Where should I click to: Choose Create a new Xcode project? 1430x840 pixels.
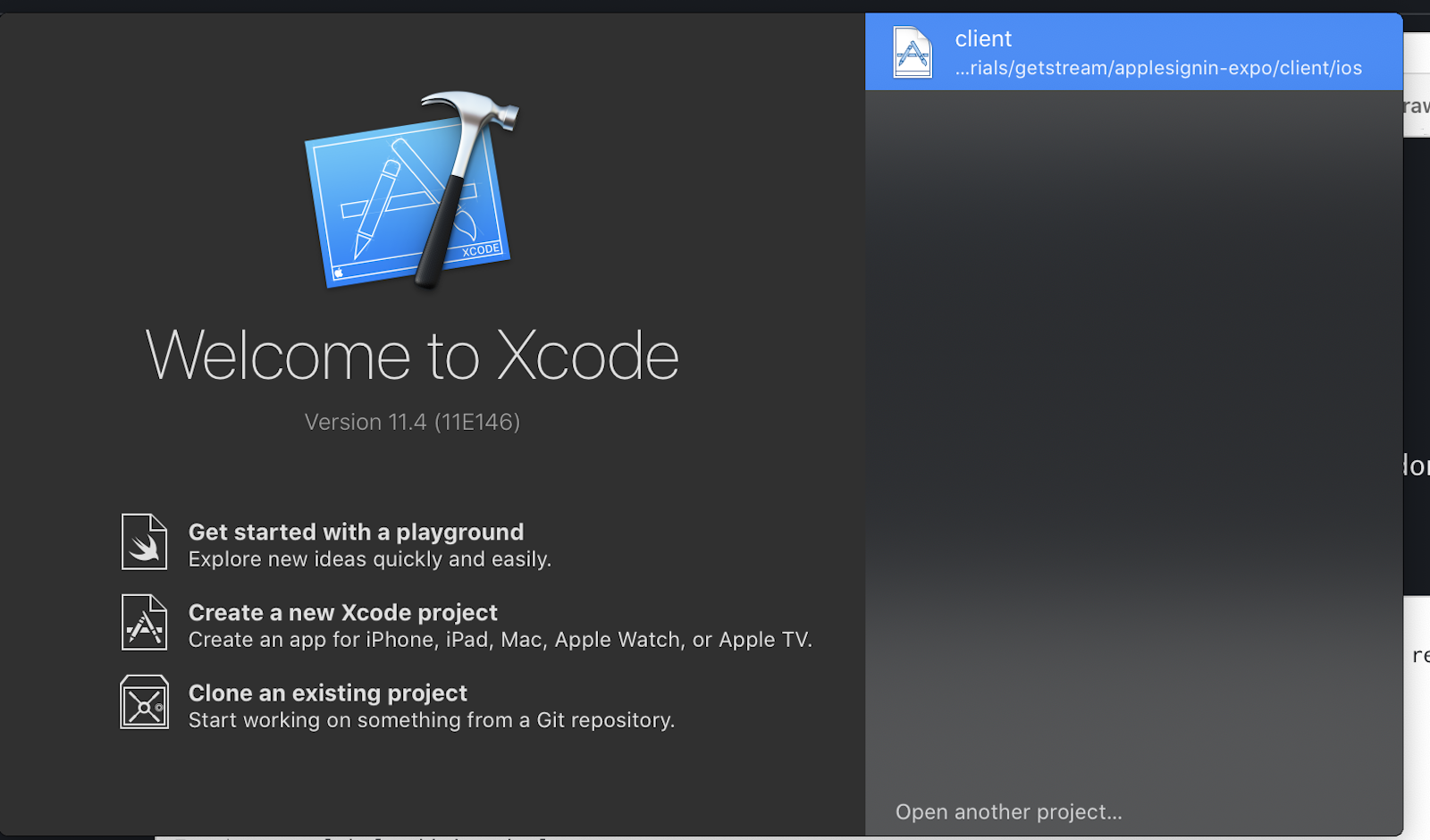click(342, 613)
